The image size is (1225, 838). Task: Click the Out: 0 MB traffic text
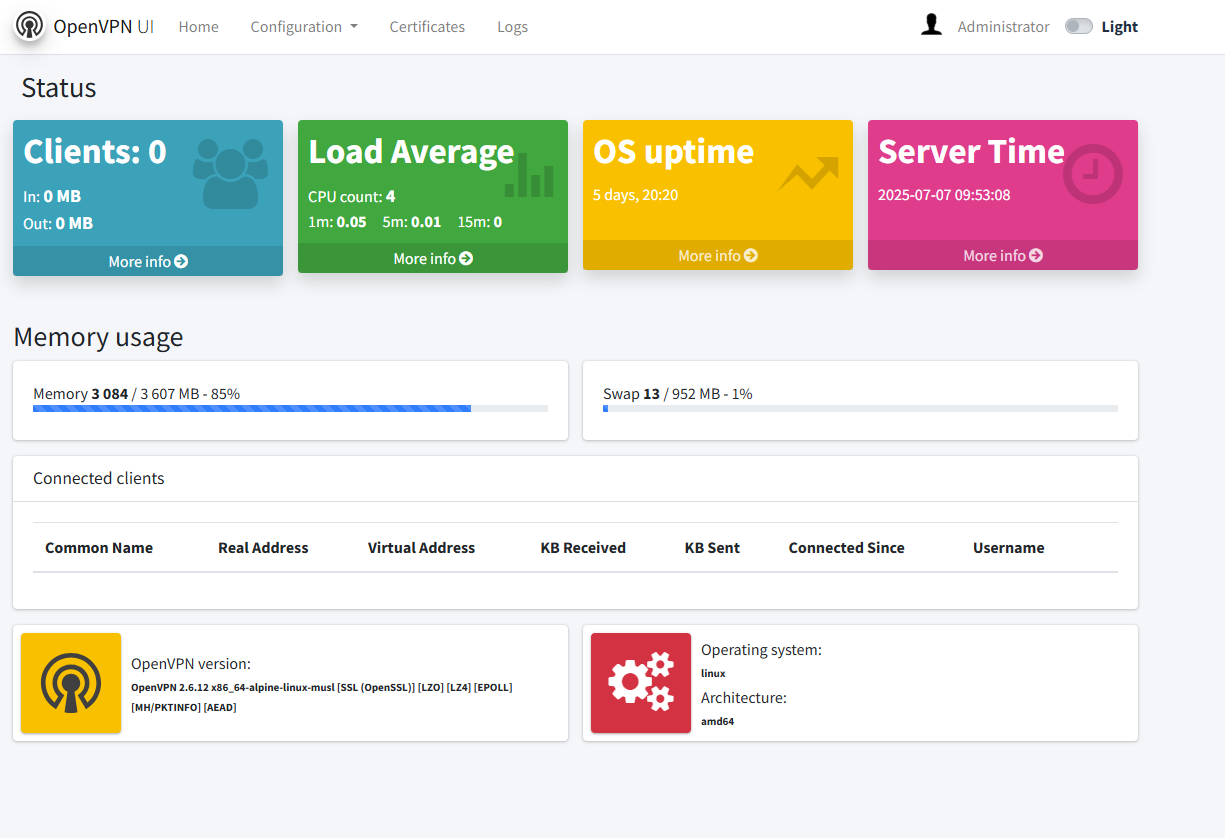pos(58,224)
